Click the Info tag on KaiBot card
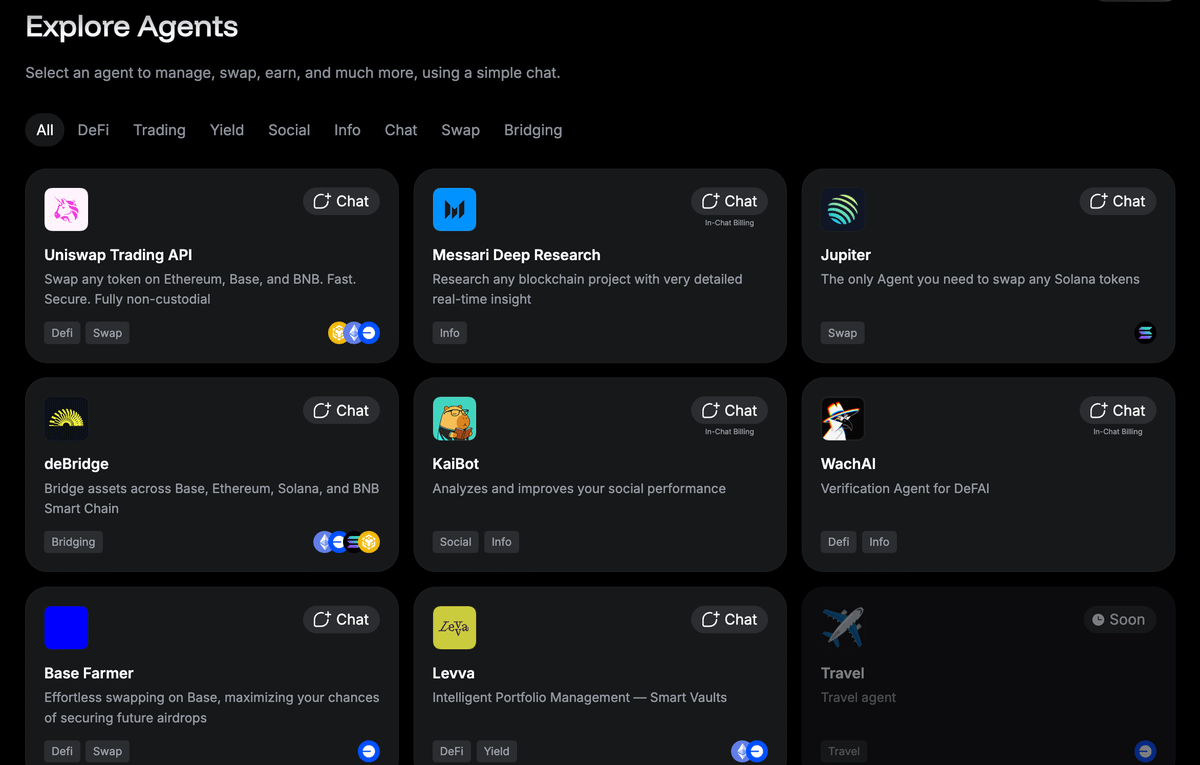 501,542
